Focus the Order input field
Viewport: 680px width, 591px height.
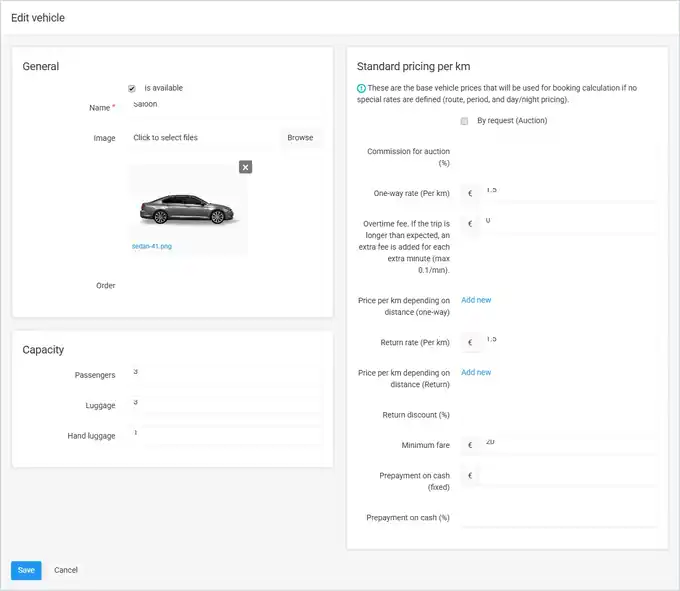[226, 285]
